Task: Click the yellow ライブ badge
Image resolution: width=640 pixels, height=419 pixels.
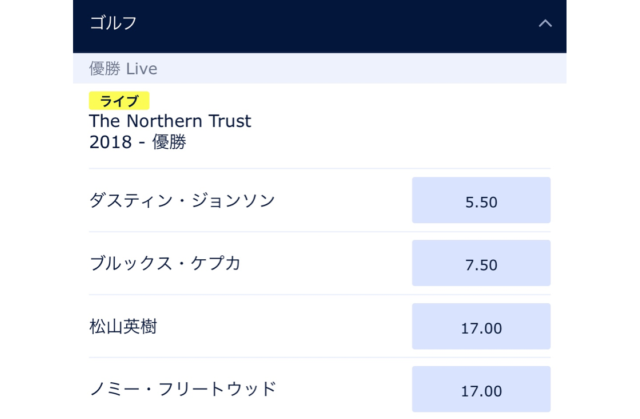Action: (119, 100)
